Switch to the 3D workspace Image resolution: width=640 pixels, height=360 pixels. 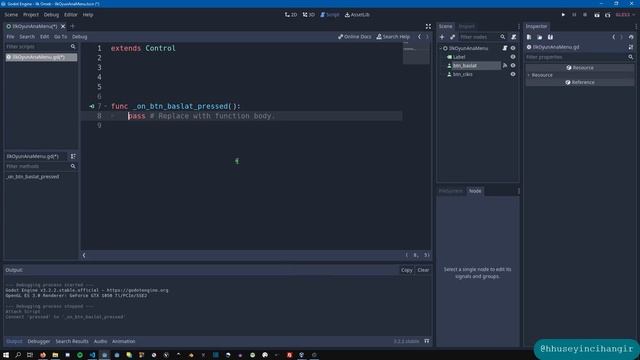click(x=309, y=15)
